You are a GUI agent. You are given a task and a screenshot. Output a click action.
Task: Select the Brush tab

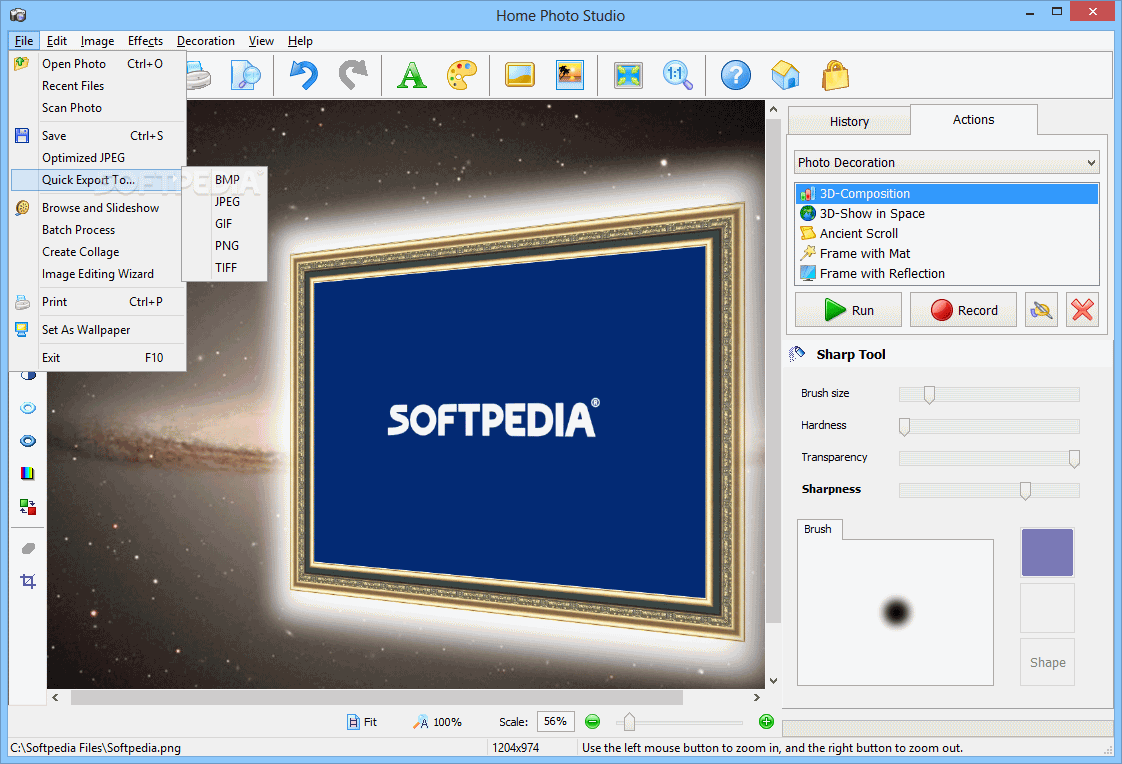818,529
